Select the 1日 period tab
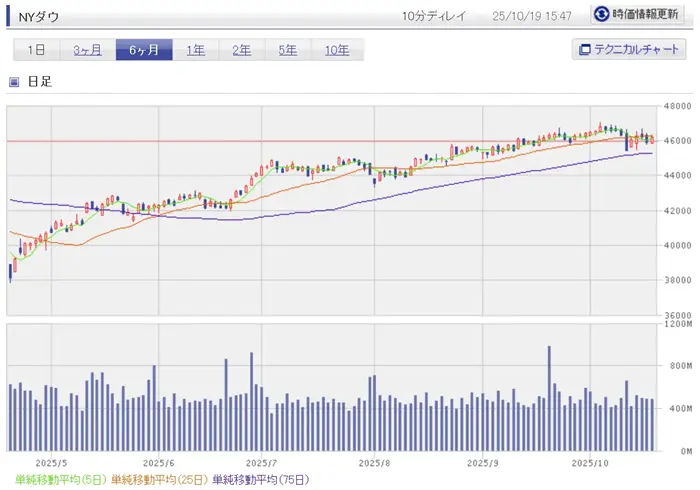The width and height of the screenshot is (700, 490). [x=36, y=50]
